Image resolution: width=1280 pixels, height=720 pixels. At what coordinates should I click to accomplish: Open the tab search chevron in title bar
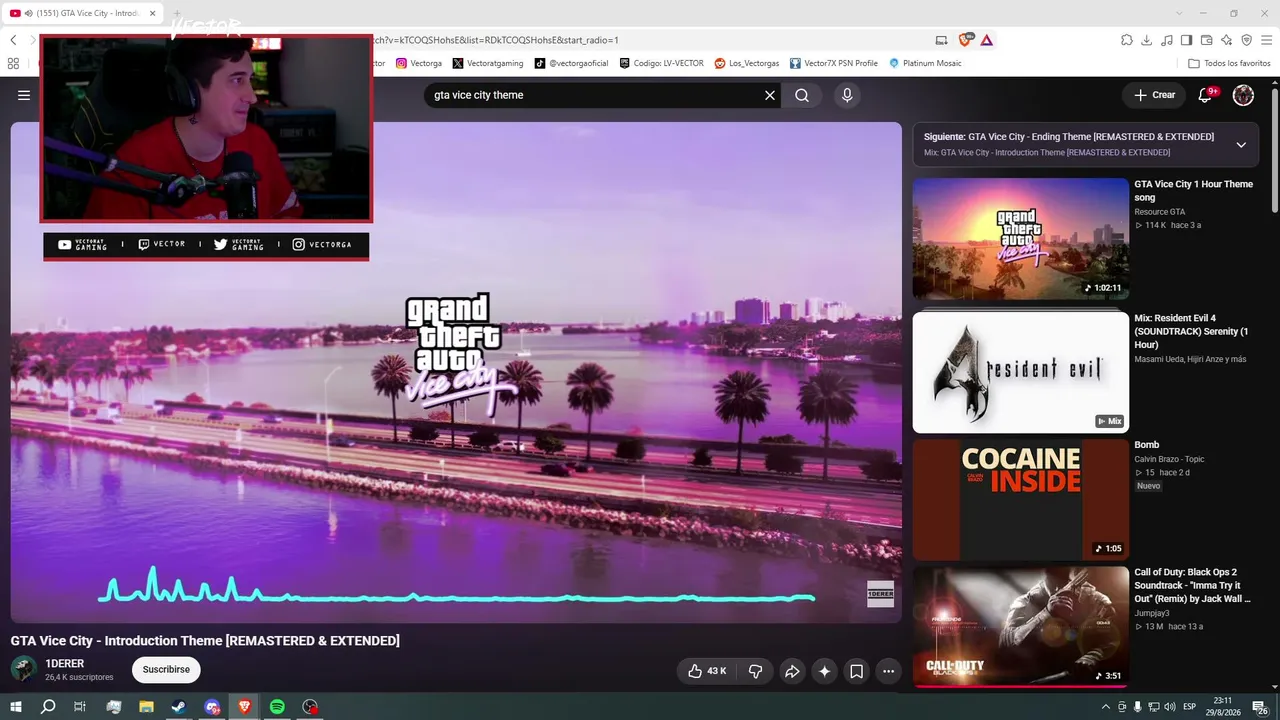coord(1179,13)
